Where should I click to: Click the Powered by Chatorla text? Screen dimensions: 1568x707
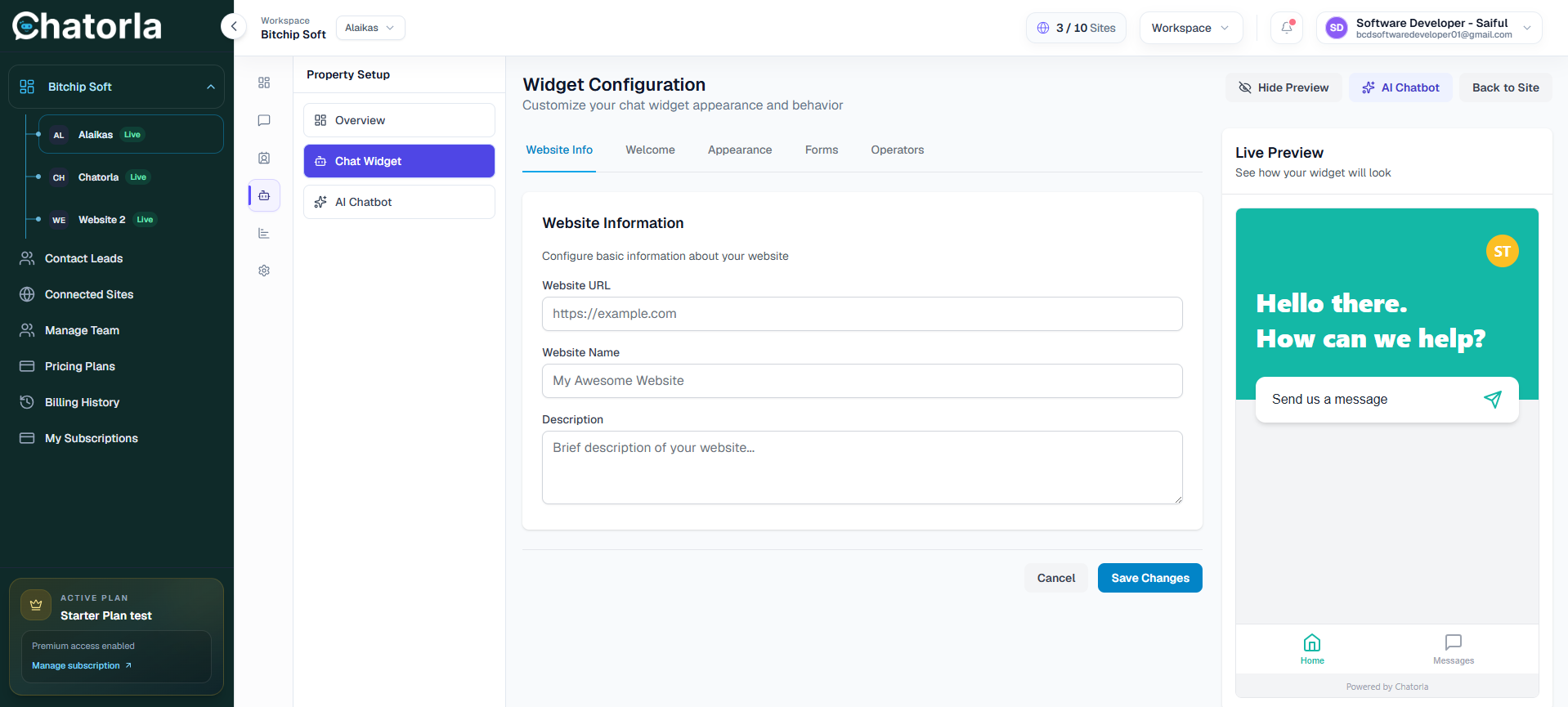(x=1387, y=687)
